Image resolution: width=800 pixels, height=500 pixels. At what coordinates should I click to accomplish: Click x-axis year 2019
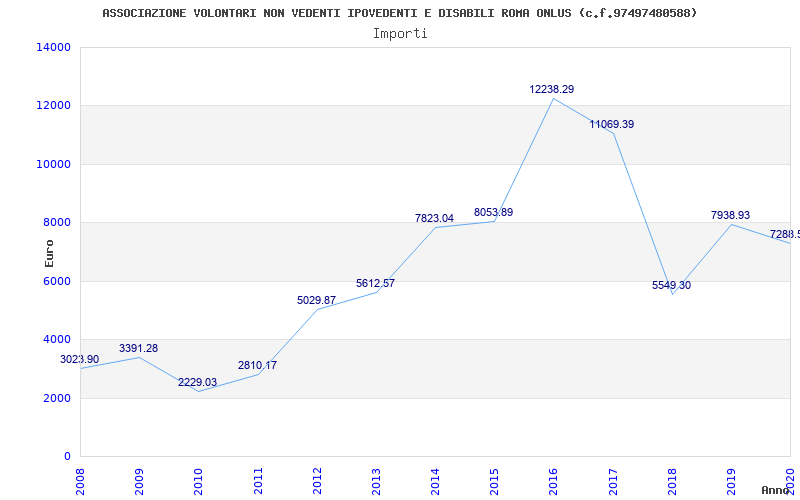(732, 481)
